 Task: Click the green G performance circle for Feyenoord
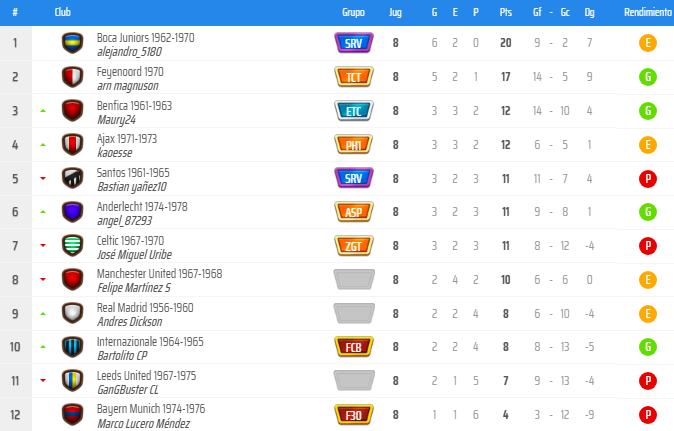point(648,77)
